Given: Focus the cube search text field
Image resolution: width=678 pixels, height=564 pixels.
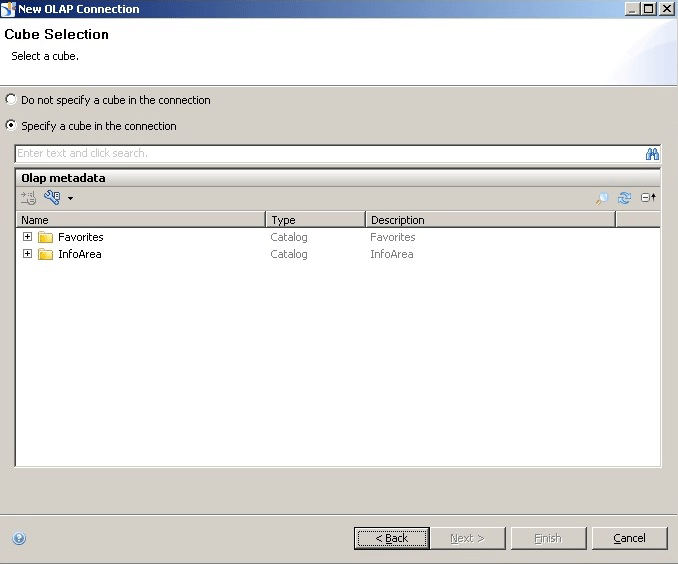Looking at the screenshot, I should [329, 154].
